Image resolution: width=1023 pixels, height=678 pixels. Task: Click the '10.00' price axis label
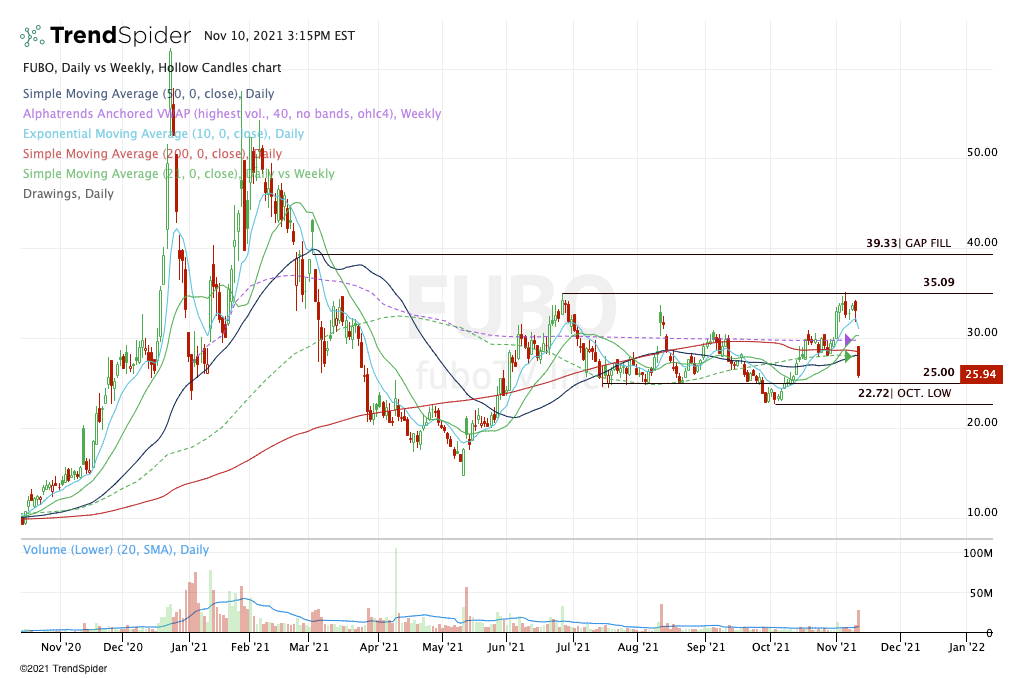pyautogui.click(x=982, y=513)
